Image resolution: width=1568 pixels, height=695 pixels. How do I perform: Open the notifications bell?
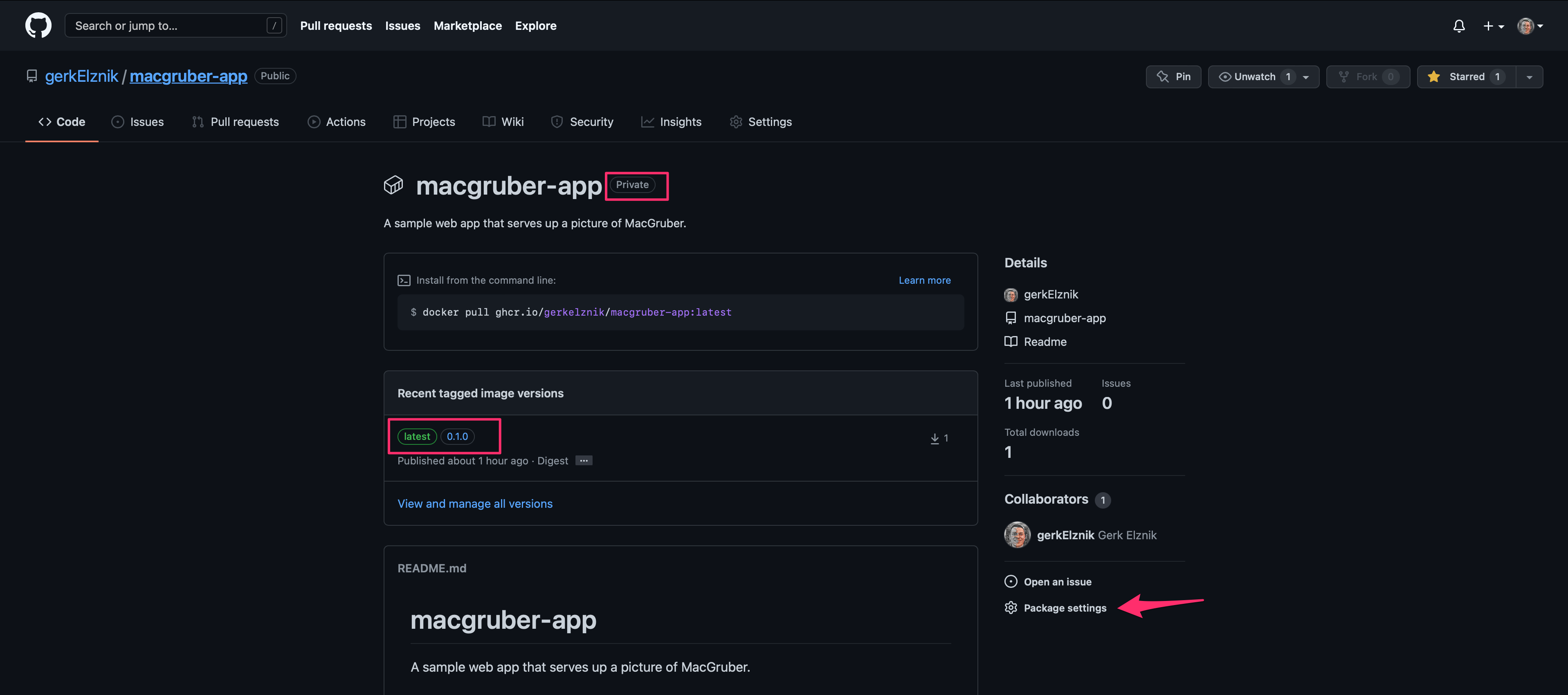1459,26
